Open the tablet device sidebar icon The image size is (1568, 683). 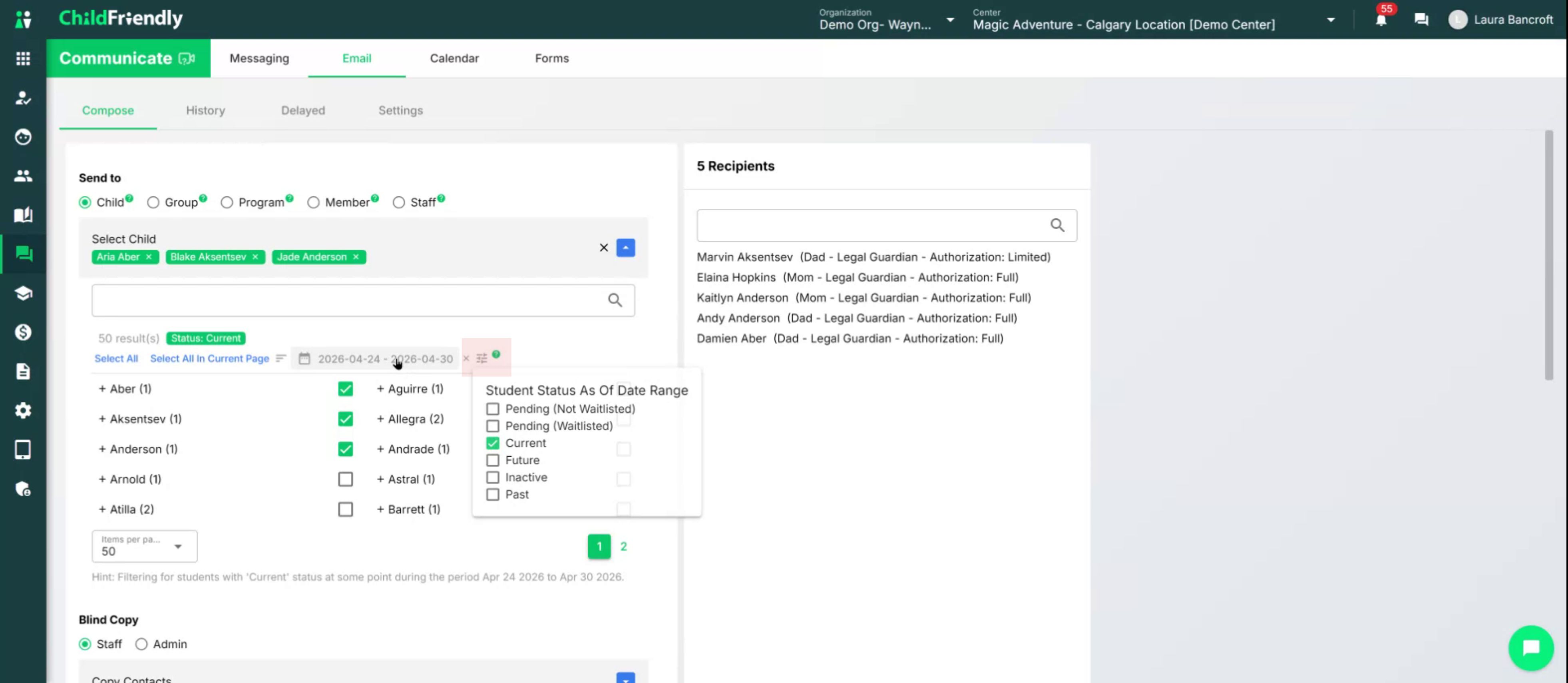point(23,449)
